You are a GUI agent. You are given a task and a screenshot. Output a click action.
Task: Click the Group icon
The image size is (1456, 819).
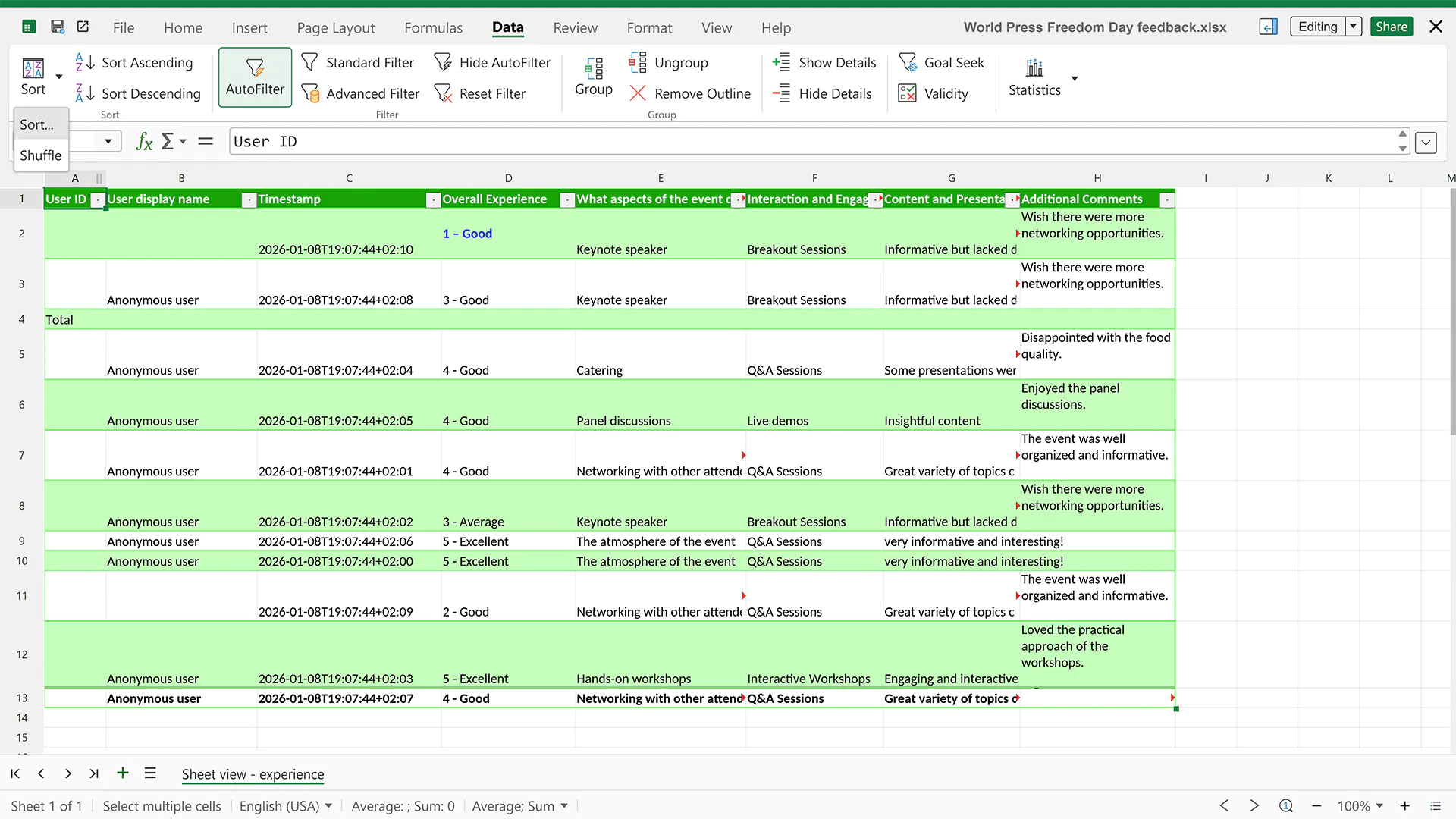pos(594,76)
